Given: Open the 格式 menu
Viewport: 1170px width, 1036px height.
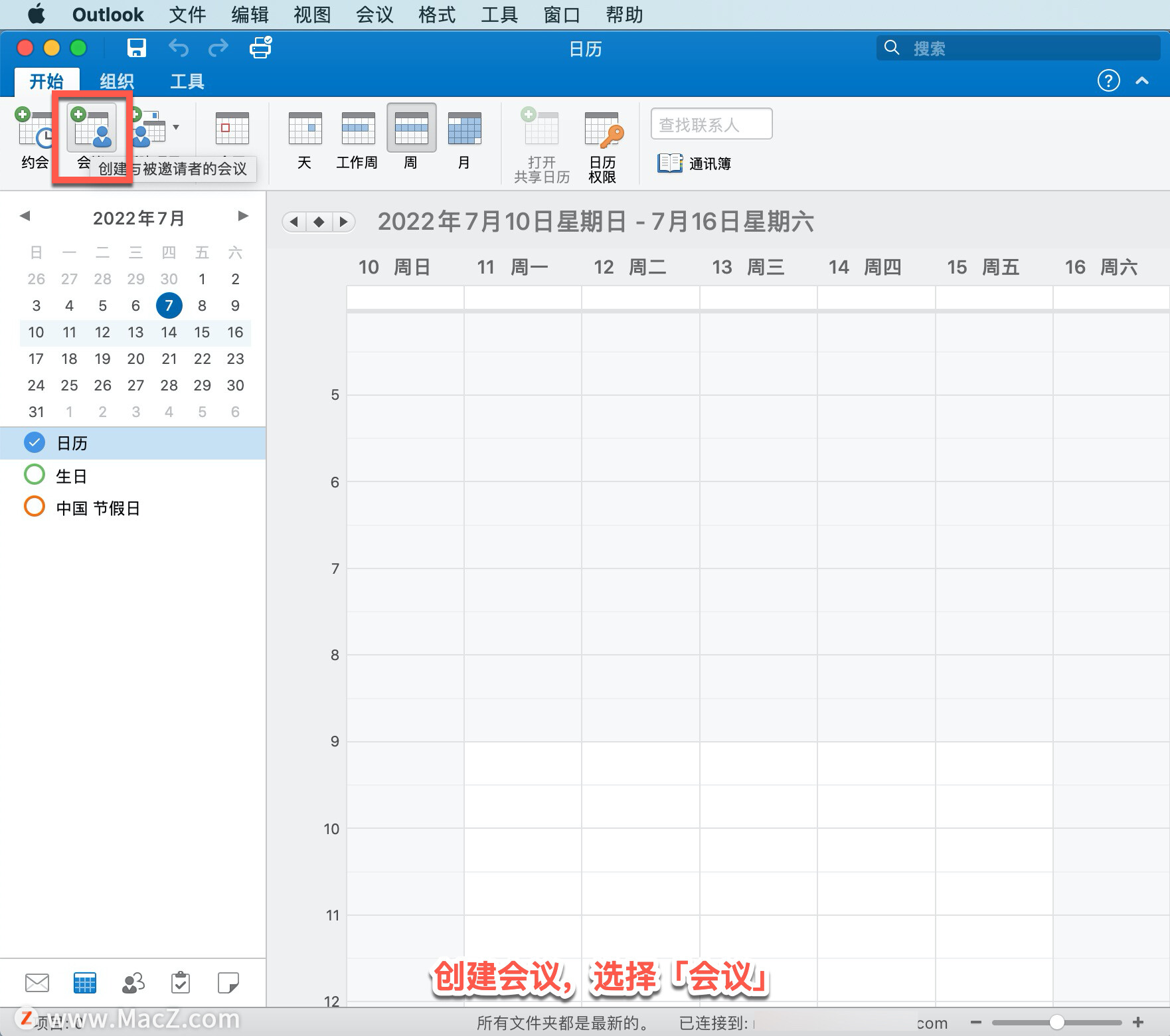Looking at the screenshot, I should [x=437, y=15].
